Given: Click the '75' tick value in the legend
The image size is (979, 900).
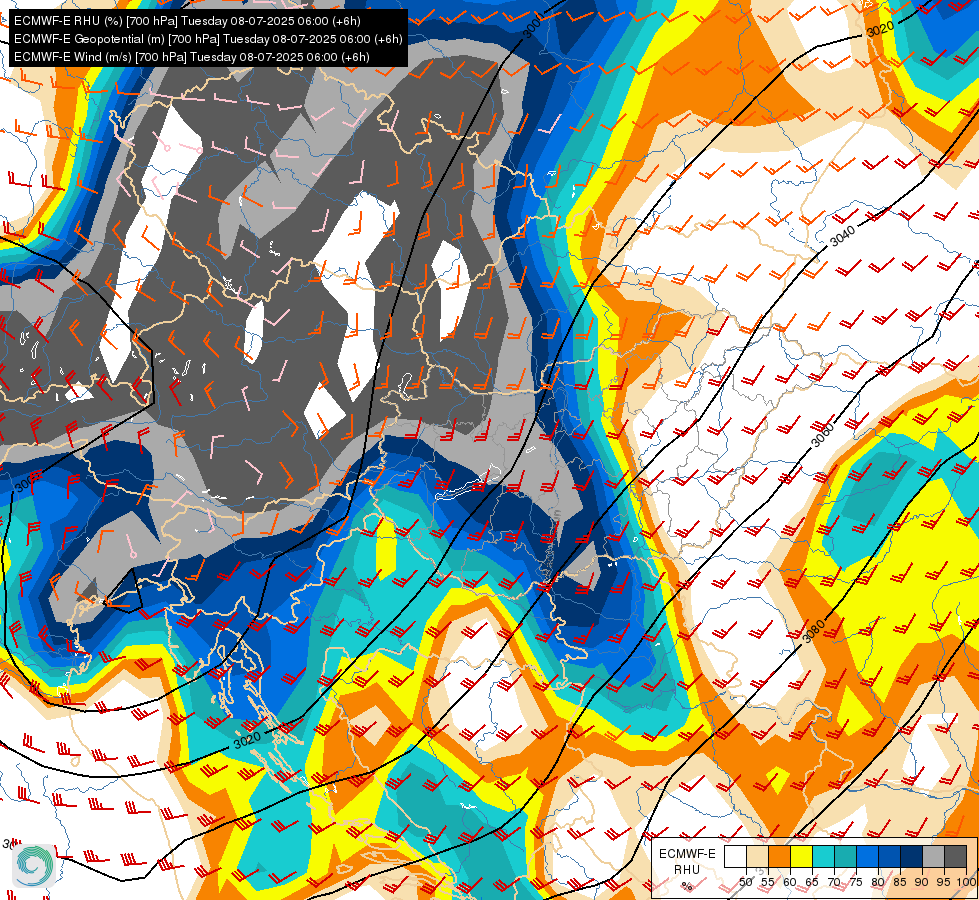Looking at the screenshot, I should click(x=856, y=882).
